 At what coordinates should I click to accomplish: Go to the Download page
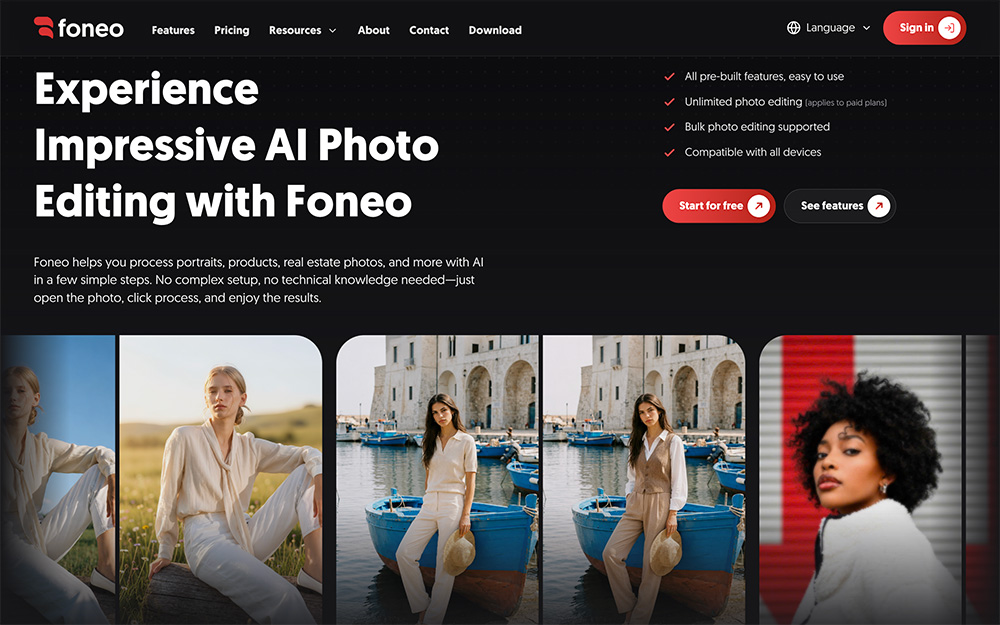tap(495, 30)
